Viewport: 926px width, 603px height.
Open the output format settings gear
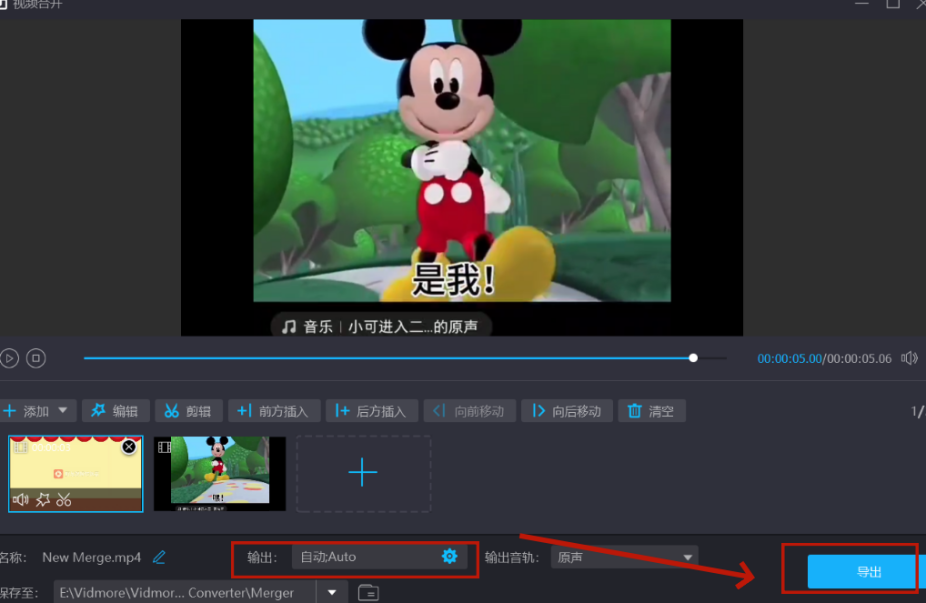coord(448,556)
